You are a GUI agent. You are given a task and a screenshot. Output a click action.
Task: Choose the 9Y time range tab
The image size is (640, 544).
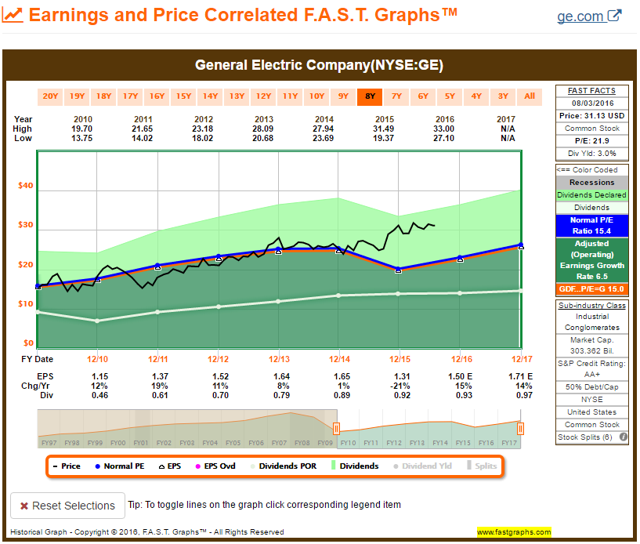point(343,97)
